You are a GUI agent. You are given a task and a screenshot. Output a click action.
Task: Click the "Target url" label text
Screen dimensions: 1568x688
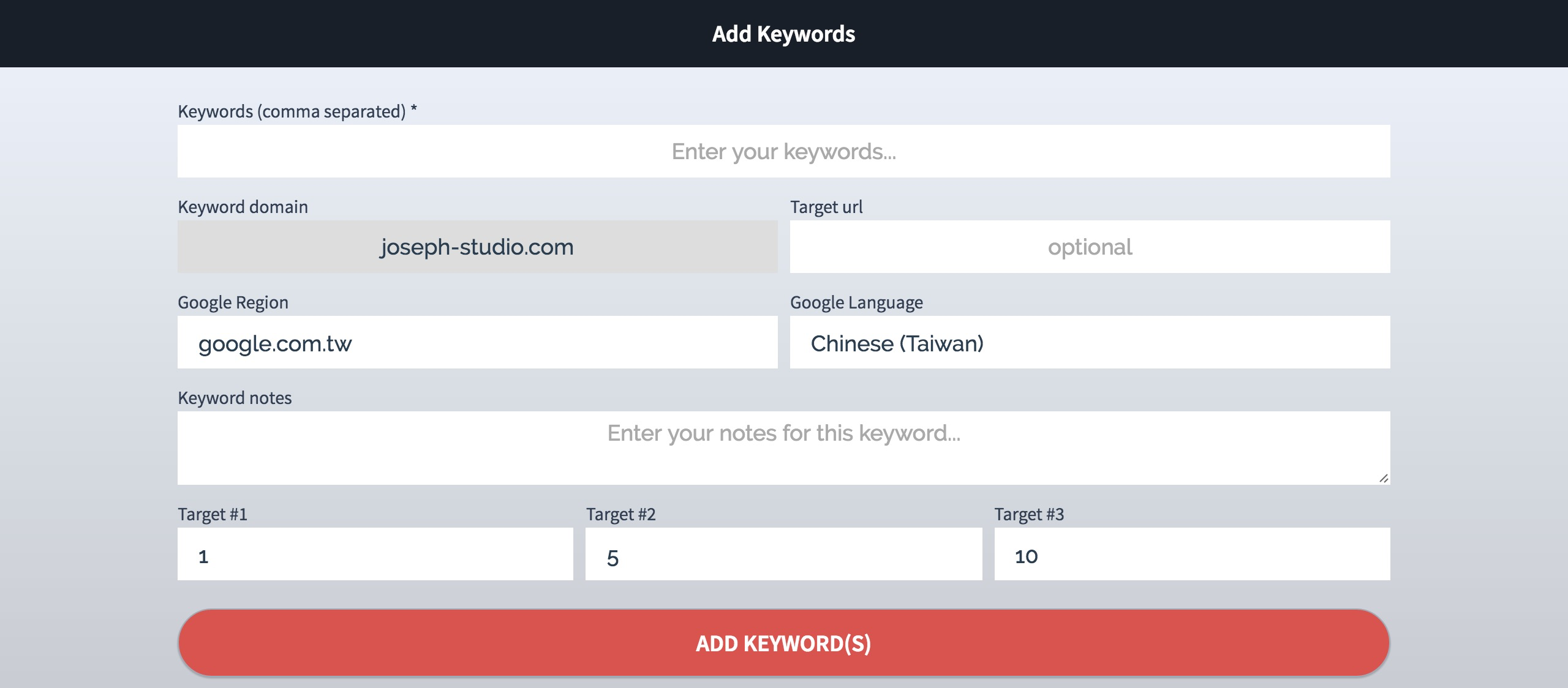coord(826,207)
